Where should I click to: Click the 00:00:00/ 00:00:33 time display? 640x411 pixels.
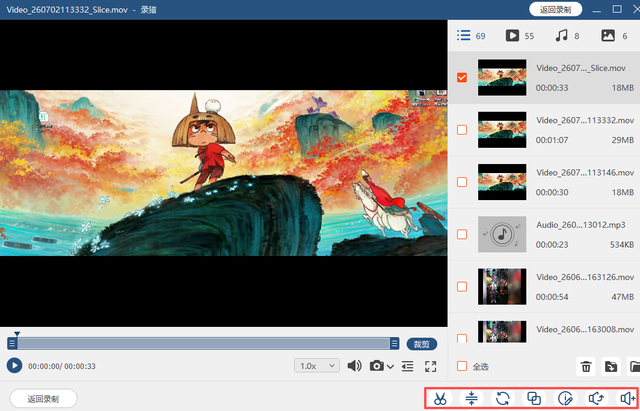click(x=62, y=366)
